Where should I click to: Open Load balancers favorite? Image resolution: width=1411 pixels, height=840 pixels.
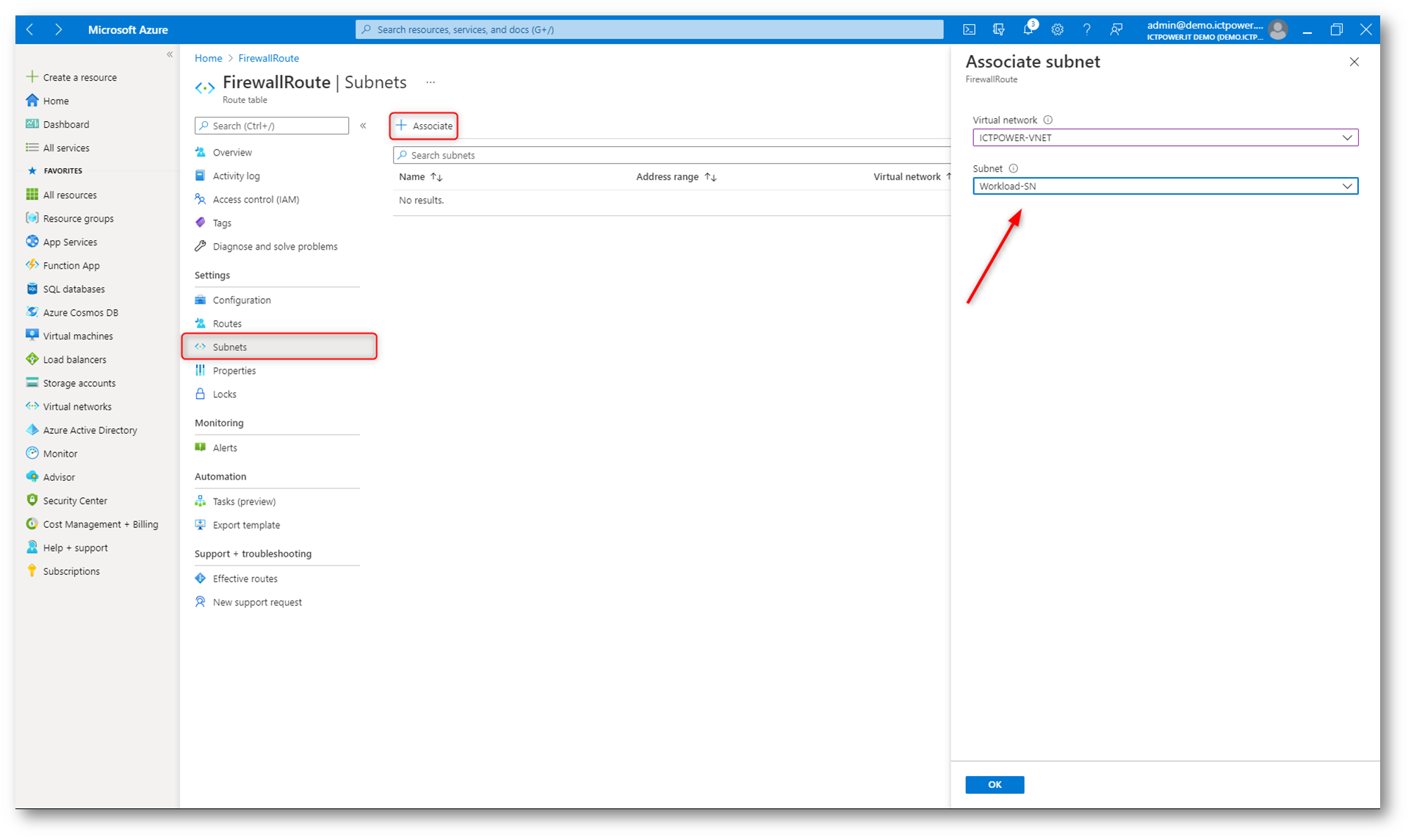(x=74, y=359)
